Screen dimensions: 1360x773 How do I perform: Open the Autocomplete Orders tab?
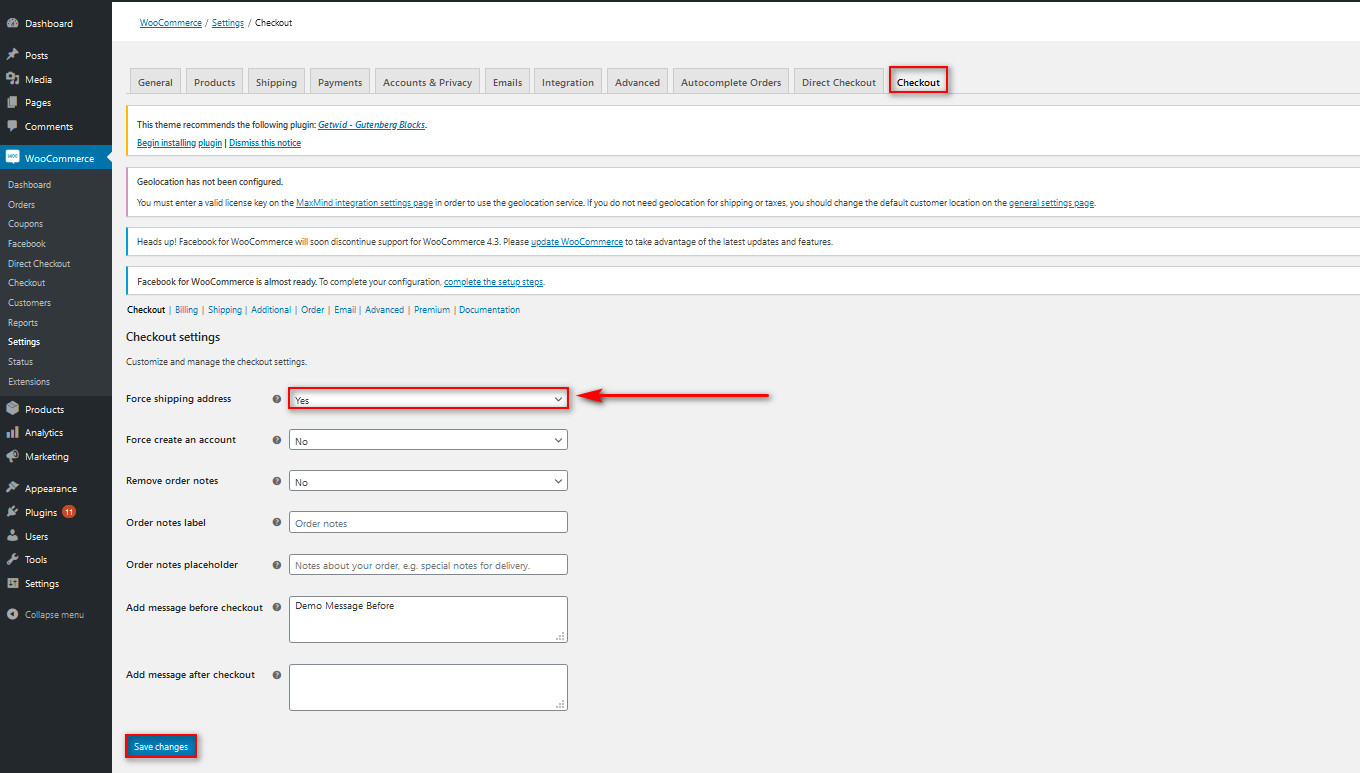pyautogui.click(x=731, y=81)
